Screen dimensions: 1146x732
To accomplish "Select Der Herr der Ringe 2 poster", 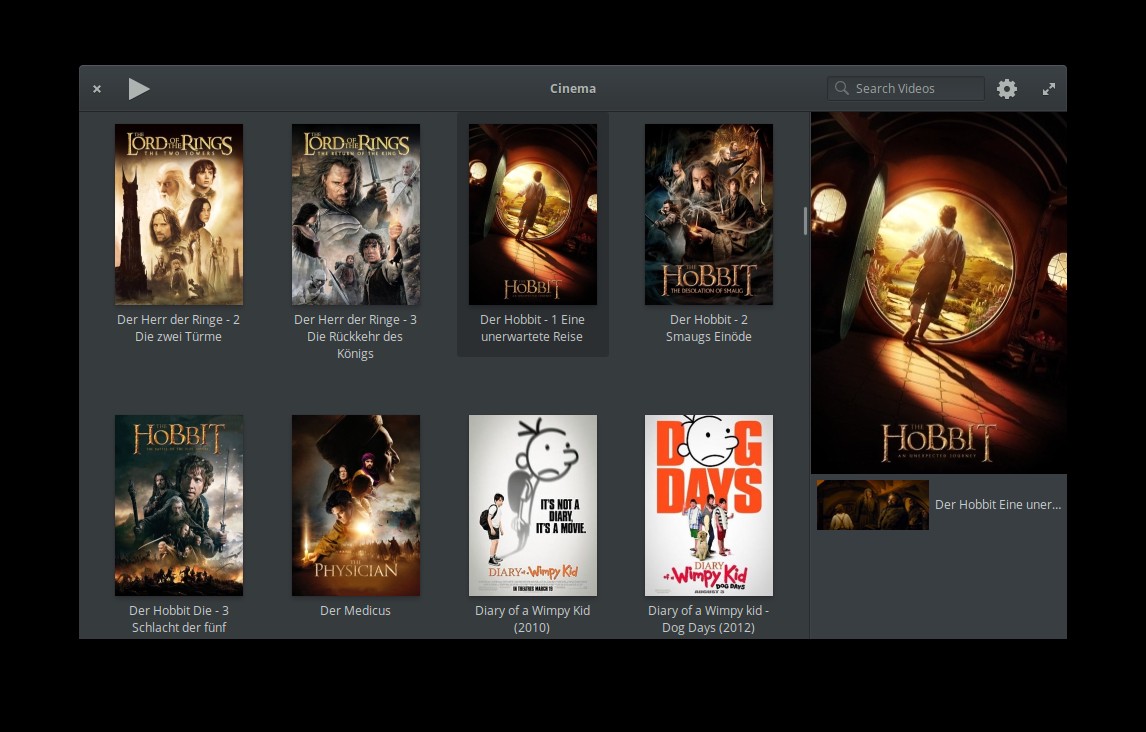I will click(178, 214).
